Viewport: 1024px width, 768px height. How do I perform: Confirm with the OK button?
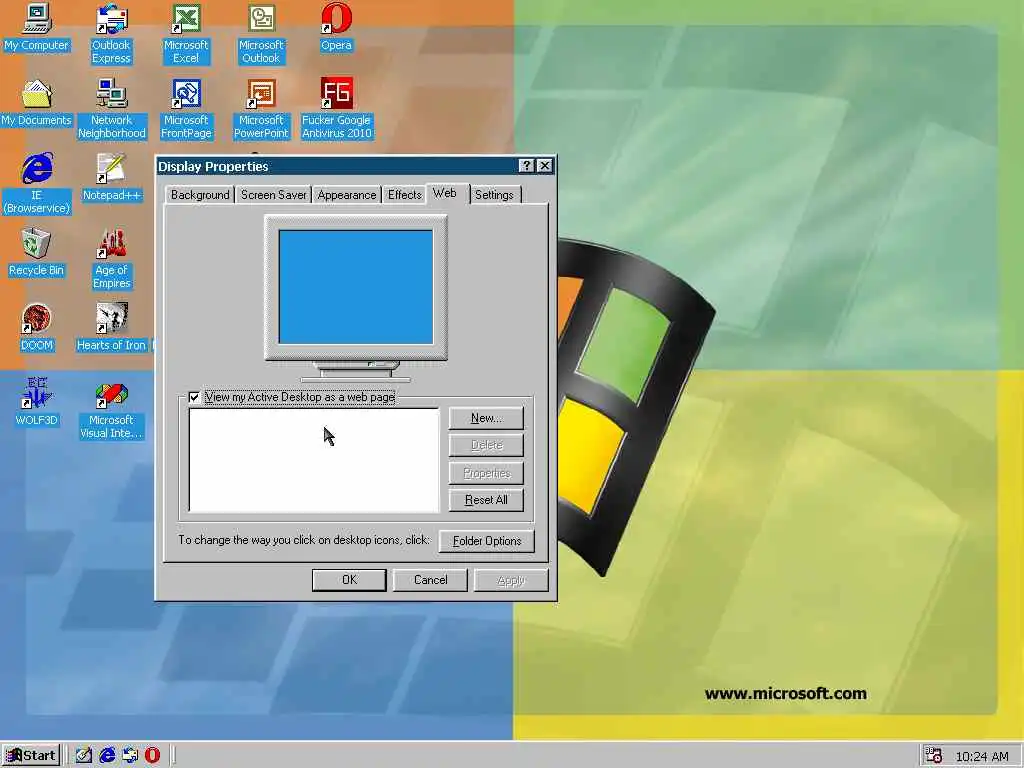(349, 580)
